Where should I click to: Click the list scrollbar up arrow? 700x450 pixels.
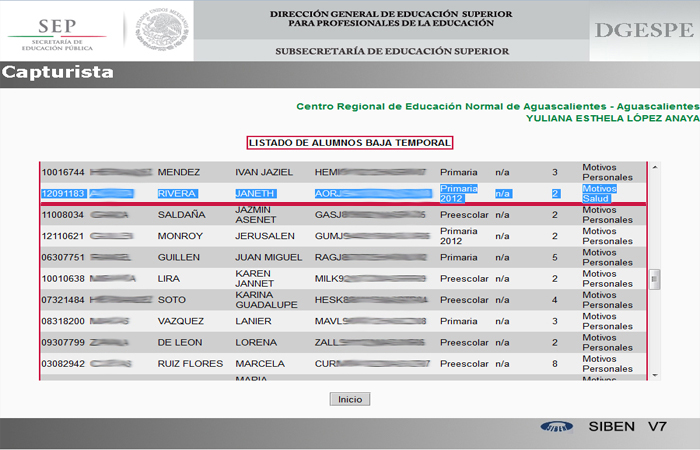654,167
